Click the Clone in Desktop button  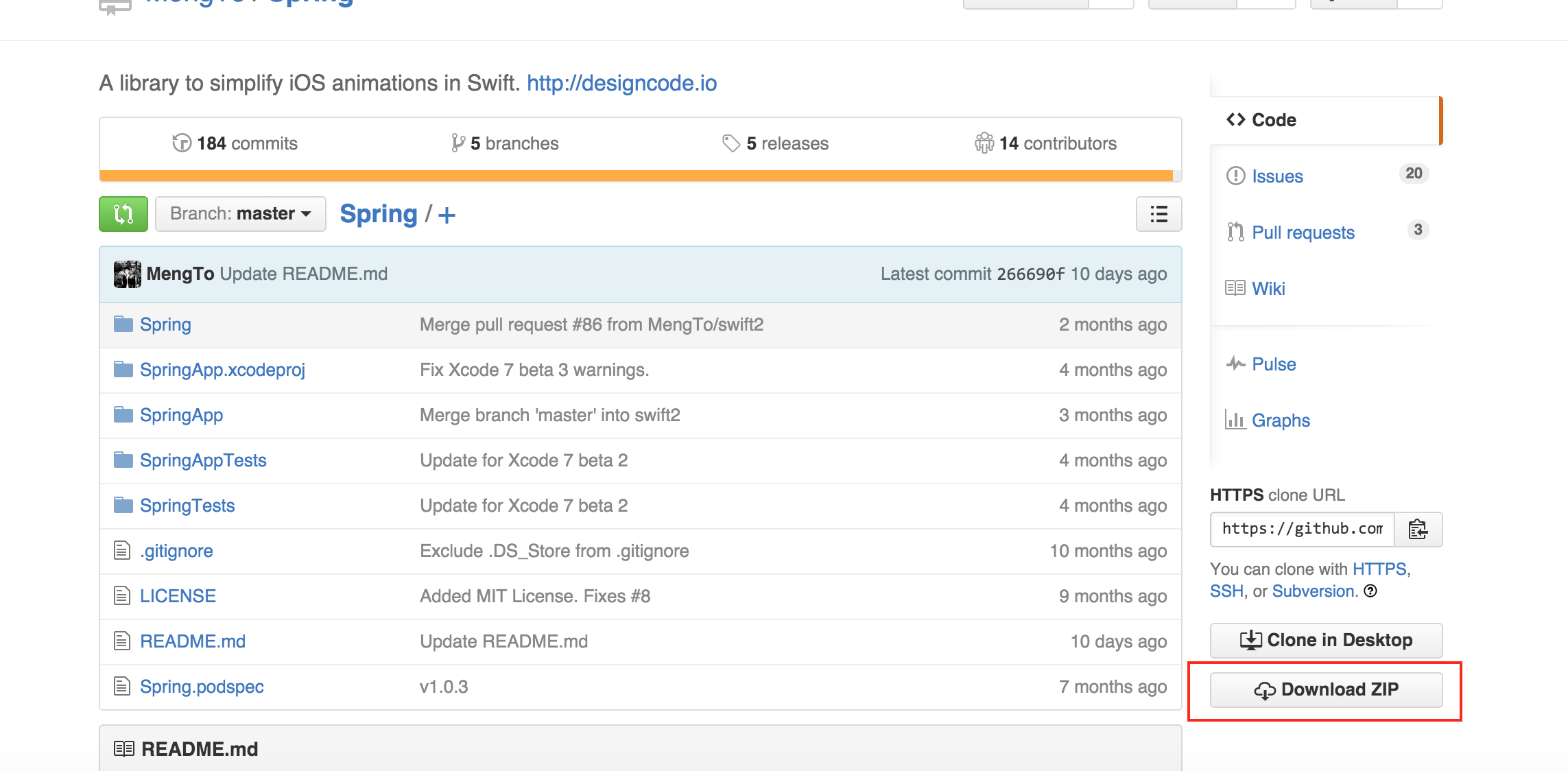tap(1326, 640)
